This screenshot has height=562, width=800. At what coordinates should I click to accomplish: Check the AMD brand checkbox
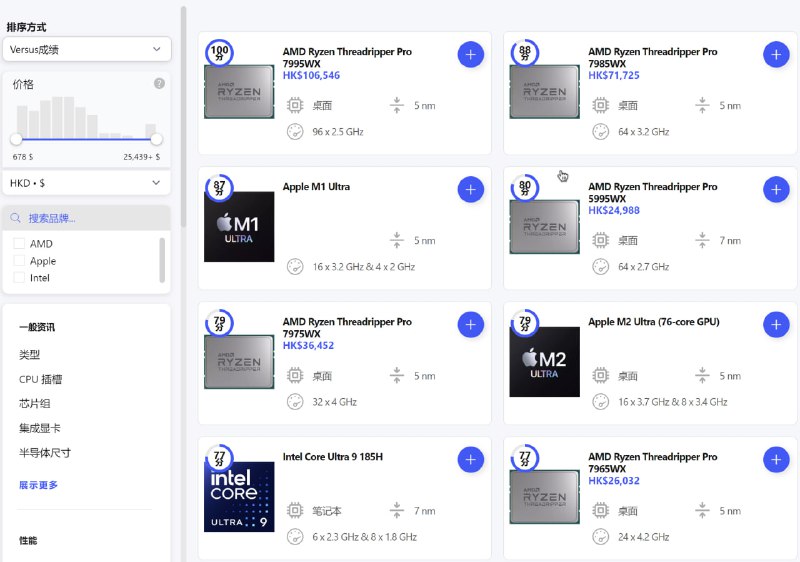[19, 244]
